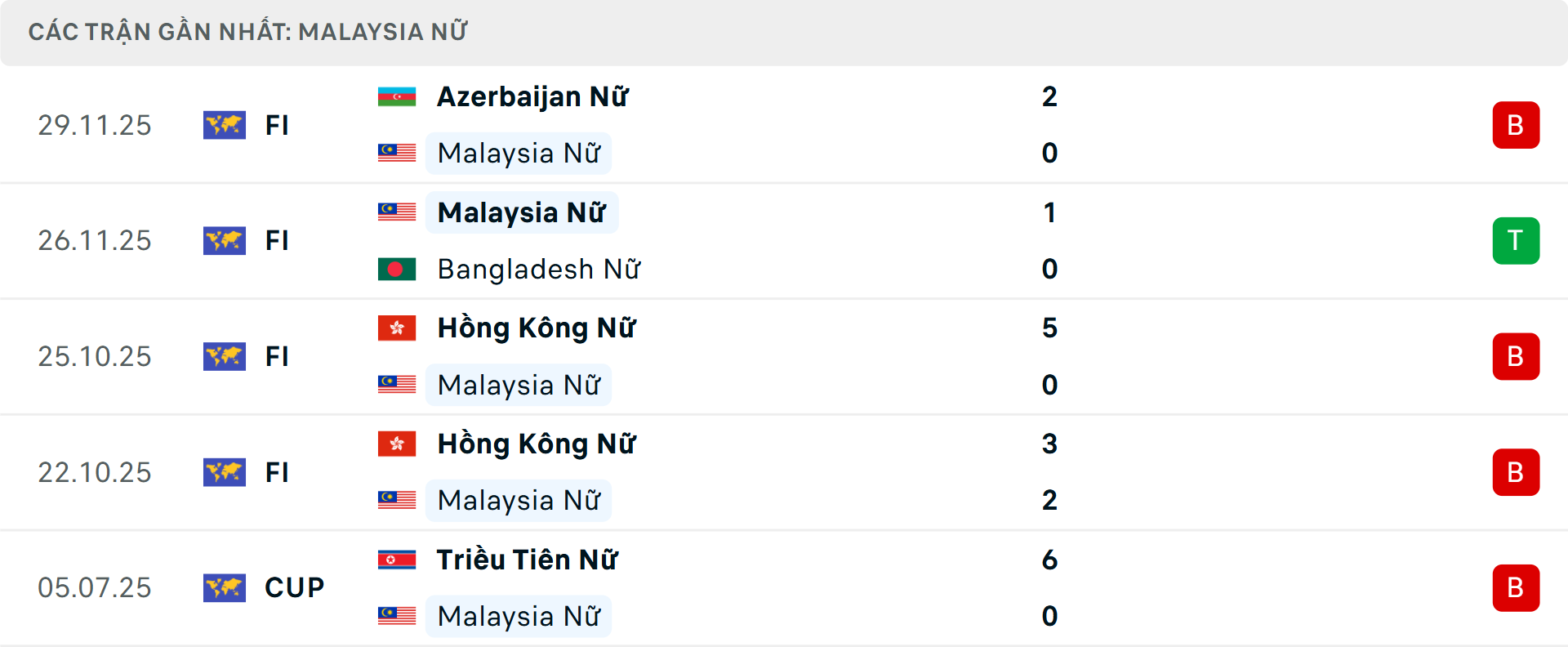Image resolution: width=1568 pixels, height=647 pixels.
Task: Click the green T badge for the Bangladesh match
Action: 1516,240
